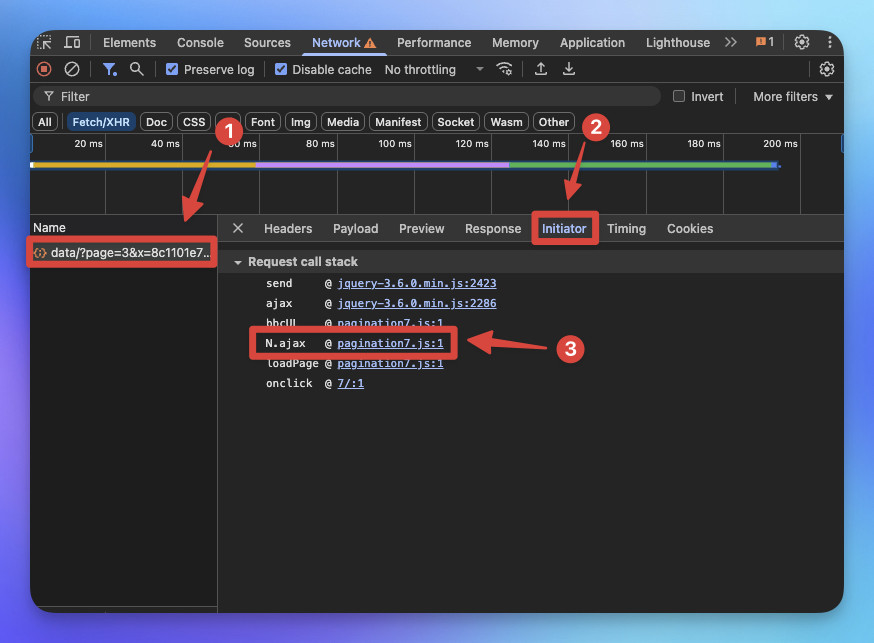Open the Timing tab
Image resolution: width=874 pixels, height=643 pixels.
click(x=626, y=228)
